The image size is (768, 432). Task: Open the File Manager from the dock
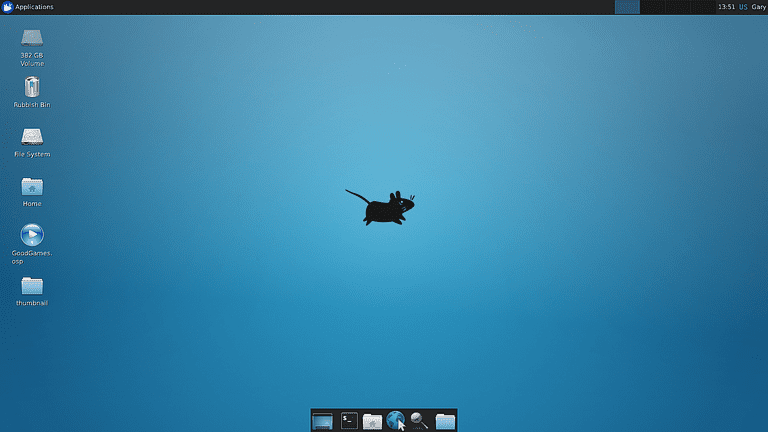tap(372, 421)
